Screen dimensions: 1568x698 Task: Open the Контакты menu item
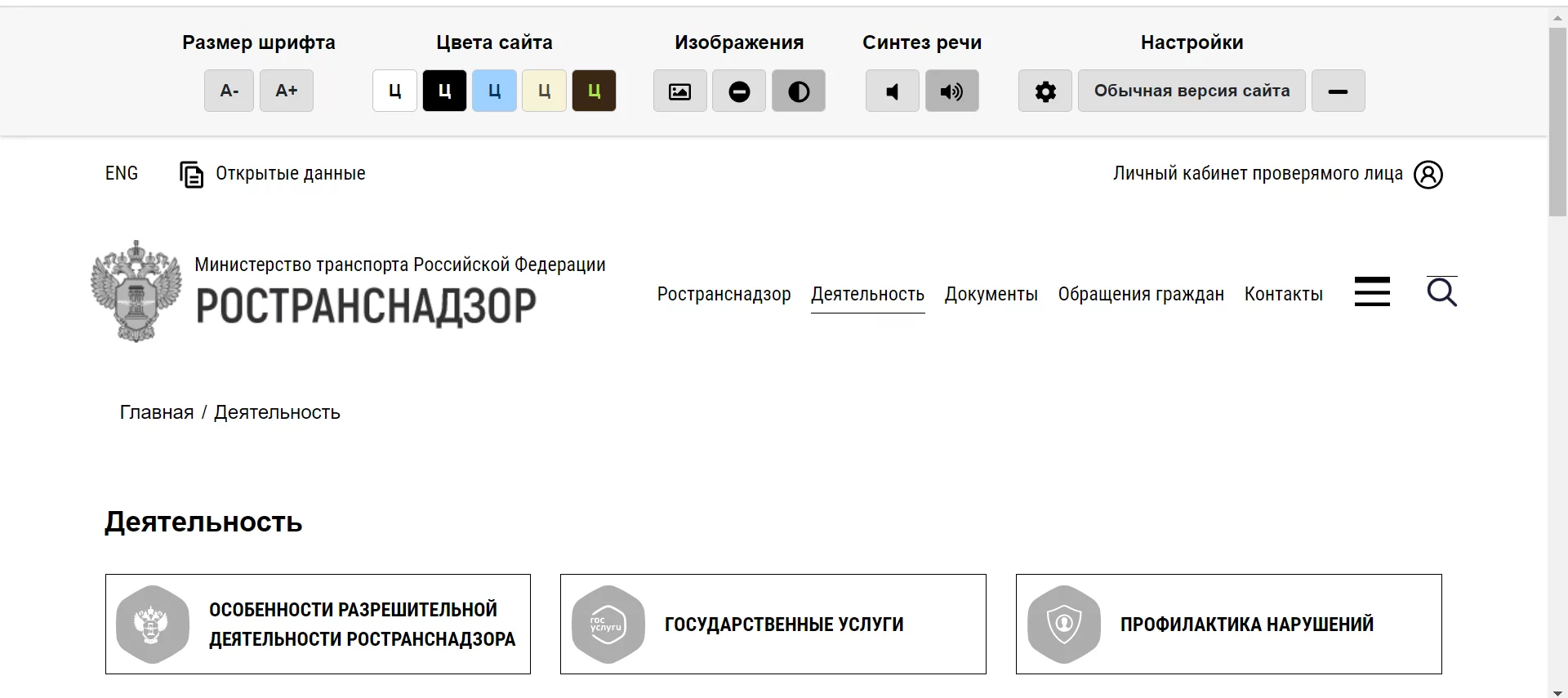click(x=1283, y=294)
